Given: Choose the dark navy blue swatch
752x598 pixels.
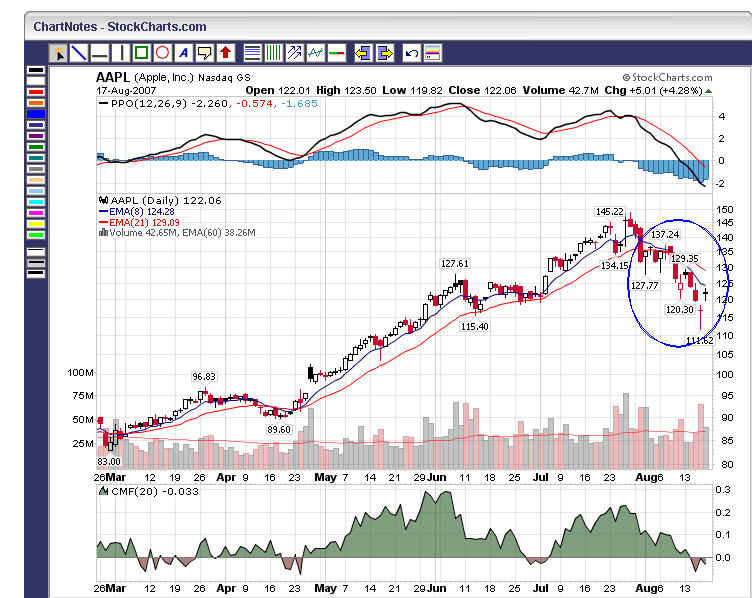Looking at the screenshot, I should coord(36,125).
